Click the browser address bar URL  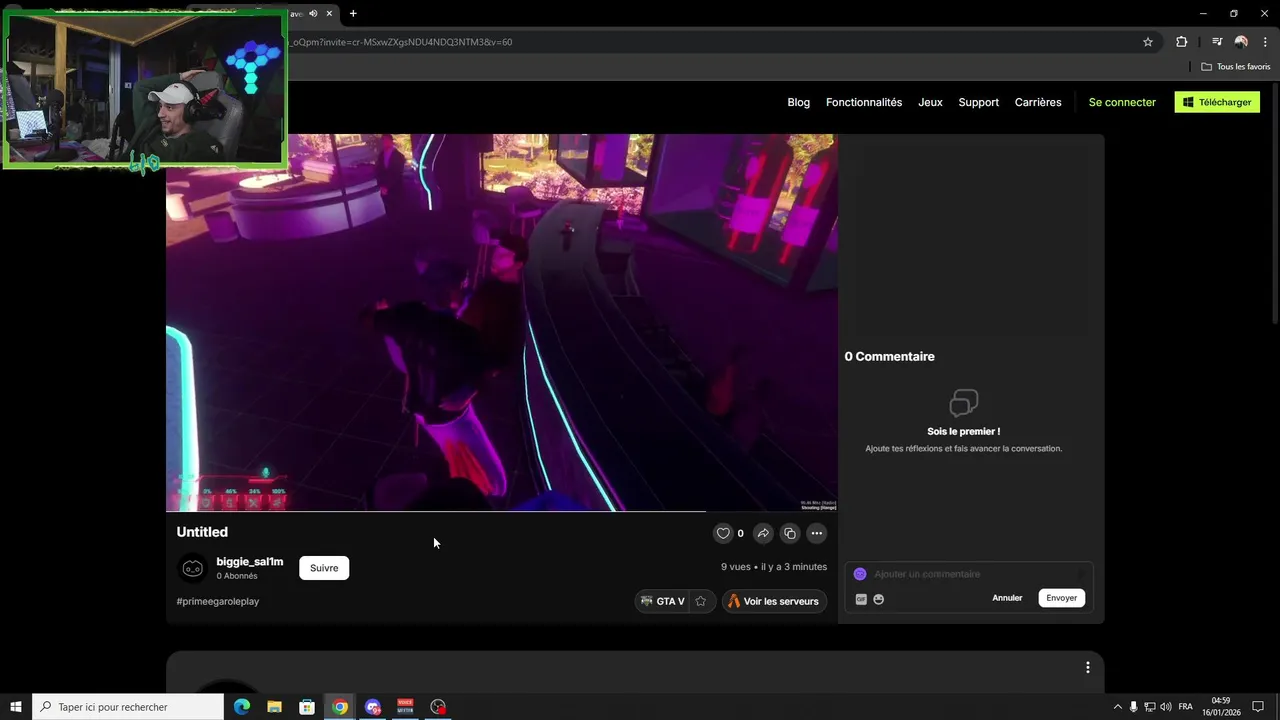click(400, 42)
